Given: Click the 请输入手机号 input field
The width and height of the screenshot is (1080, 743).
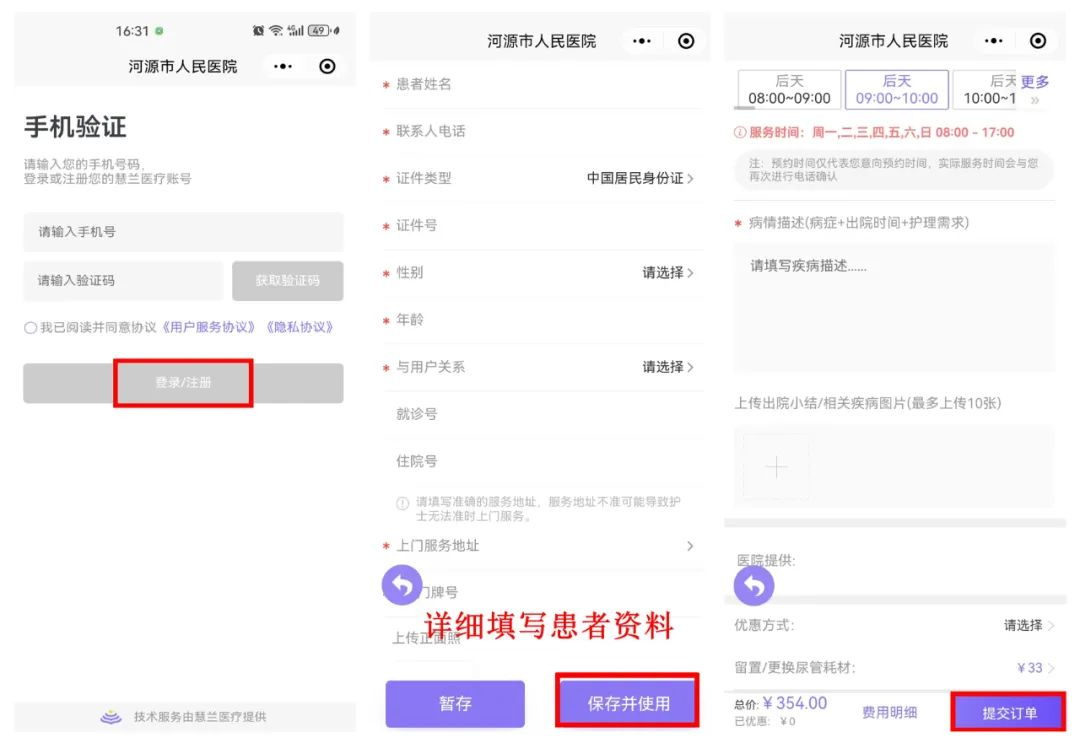Looking at the screenshot, I should (x=183, y=232).
